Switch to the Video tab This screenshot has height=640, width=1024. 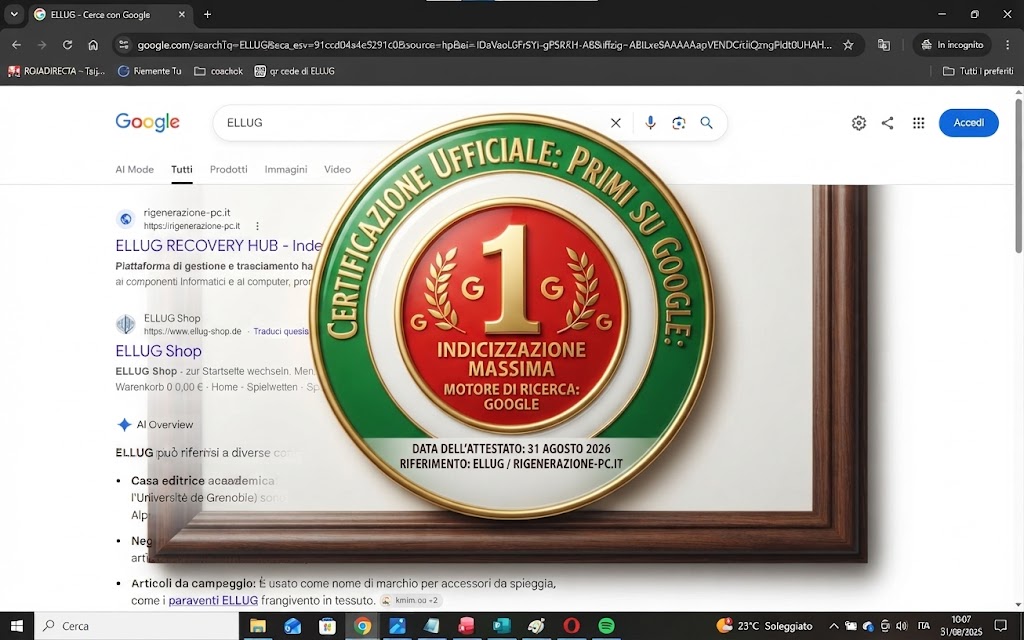(x=338, y=169)
